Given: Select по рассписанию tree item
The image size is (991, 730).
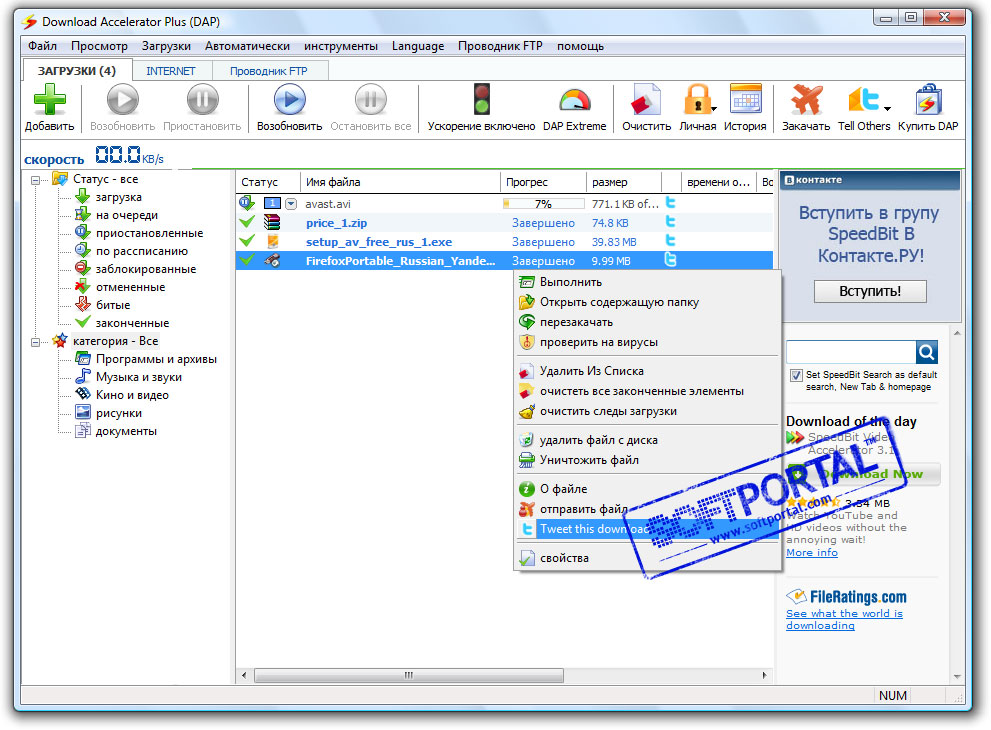Looking at the screenshot, I should [x=142, y=251].
